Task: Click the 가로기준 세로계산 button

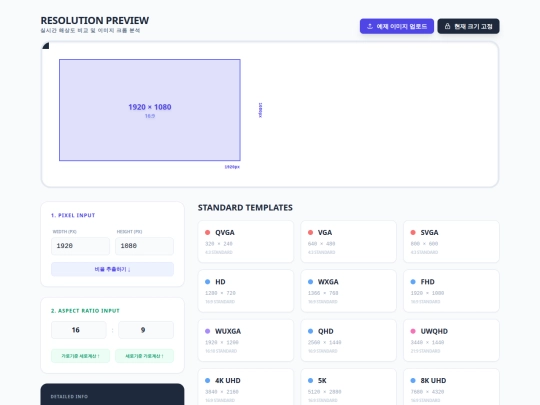Action: [80, 356]
